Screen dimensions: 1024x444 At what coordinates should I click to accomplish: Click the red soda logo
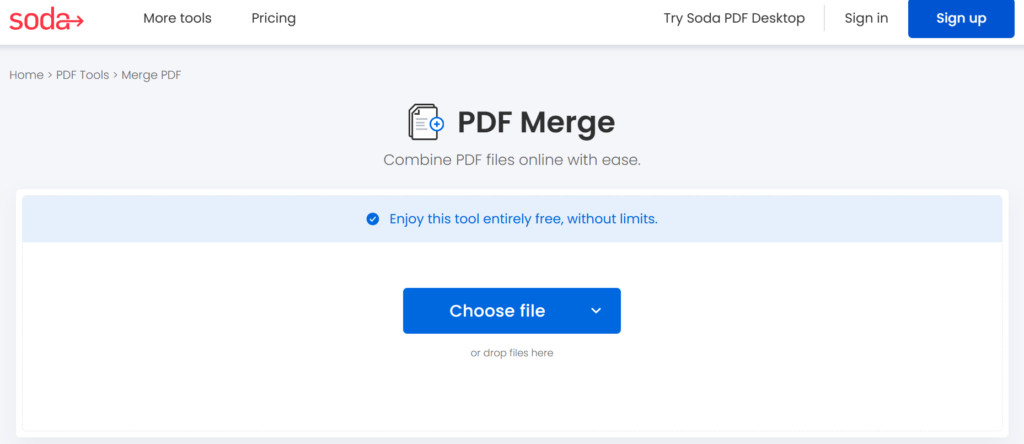[x=46, y=18]
